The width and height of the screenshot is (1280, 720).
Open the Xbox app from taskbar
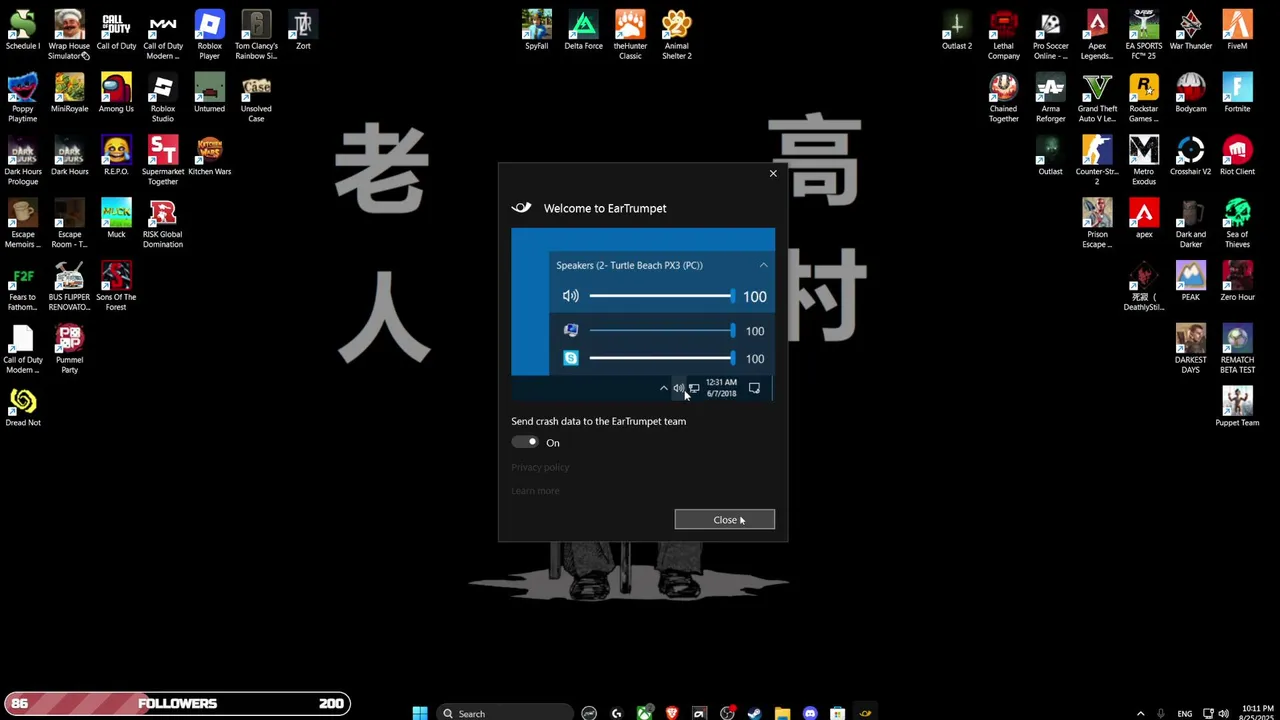(644, 713)
